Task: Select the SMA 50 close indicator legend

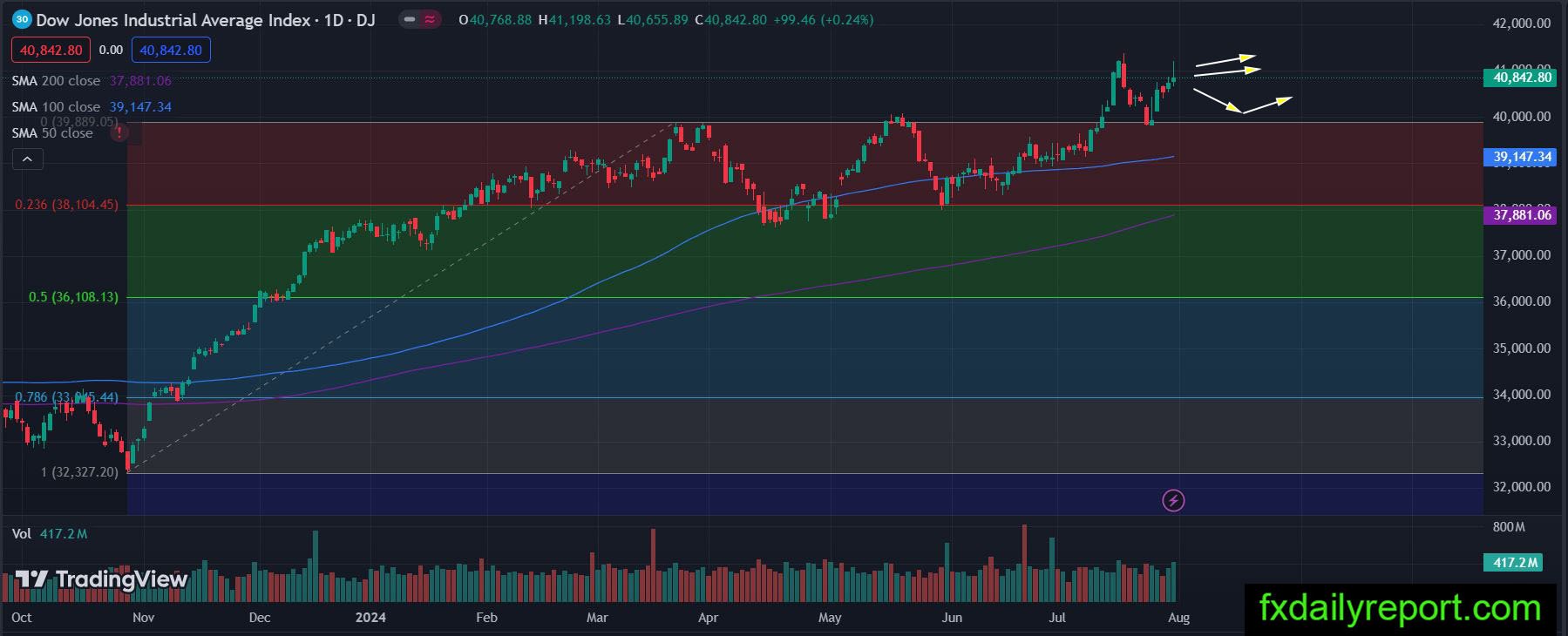Action: coord(52,132)
